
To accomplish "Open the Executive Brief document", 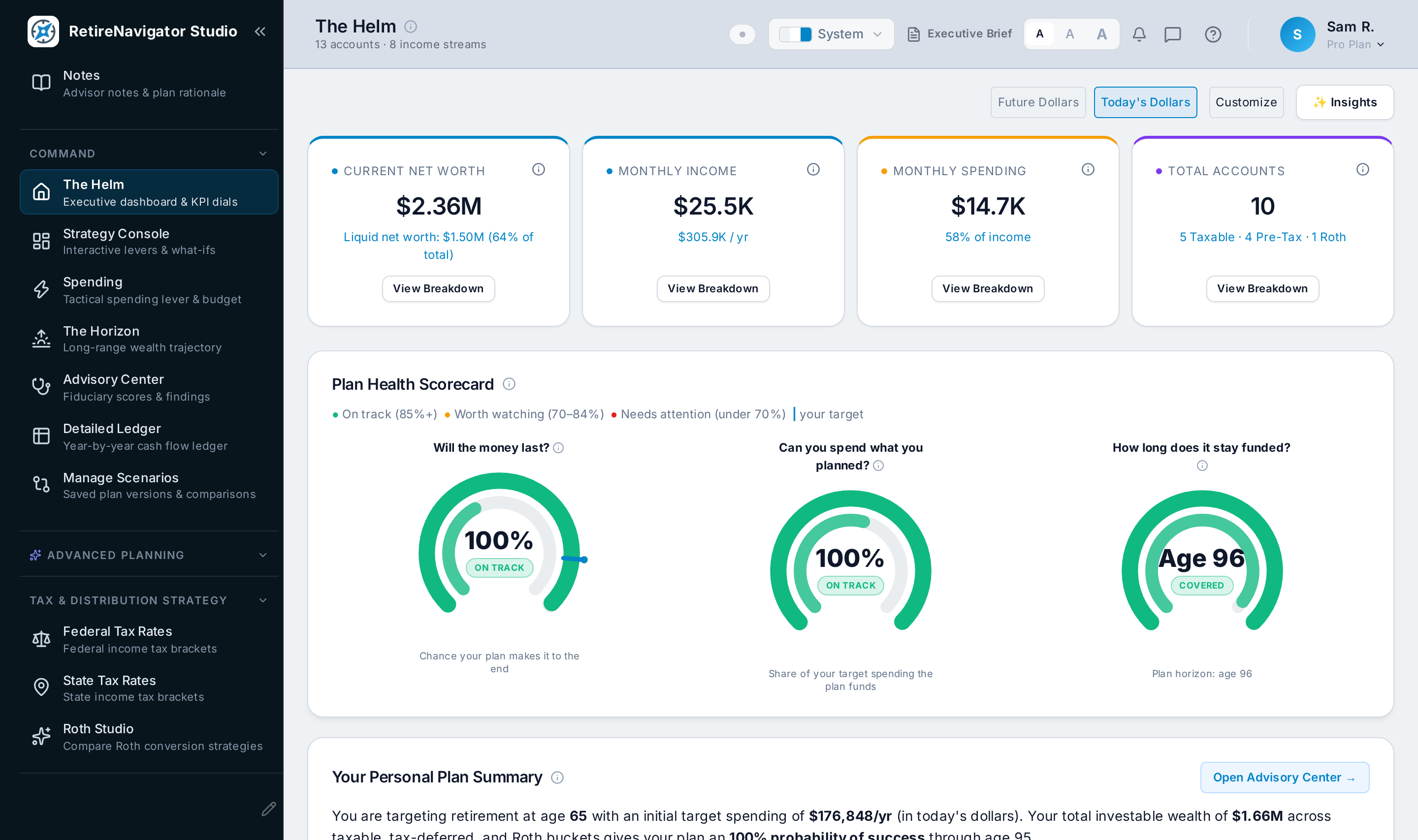I will tap(959, 34).
